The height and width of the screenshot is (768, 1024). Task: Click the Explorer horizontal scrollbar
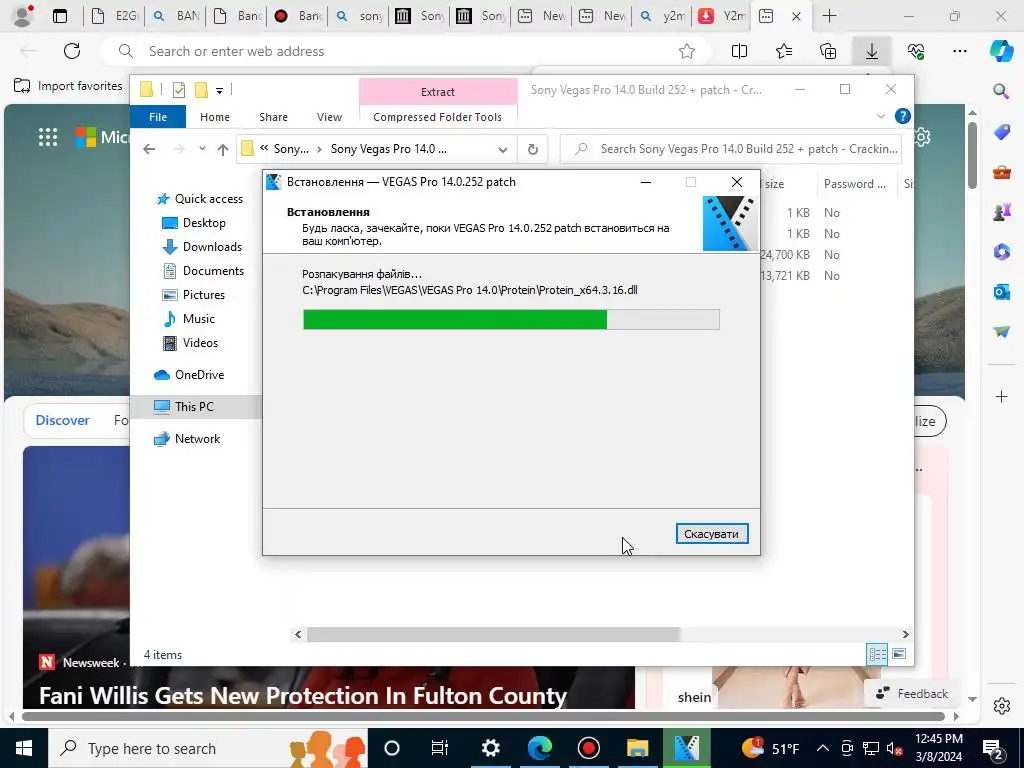pyautogui.click(x=493, y=634)
